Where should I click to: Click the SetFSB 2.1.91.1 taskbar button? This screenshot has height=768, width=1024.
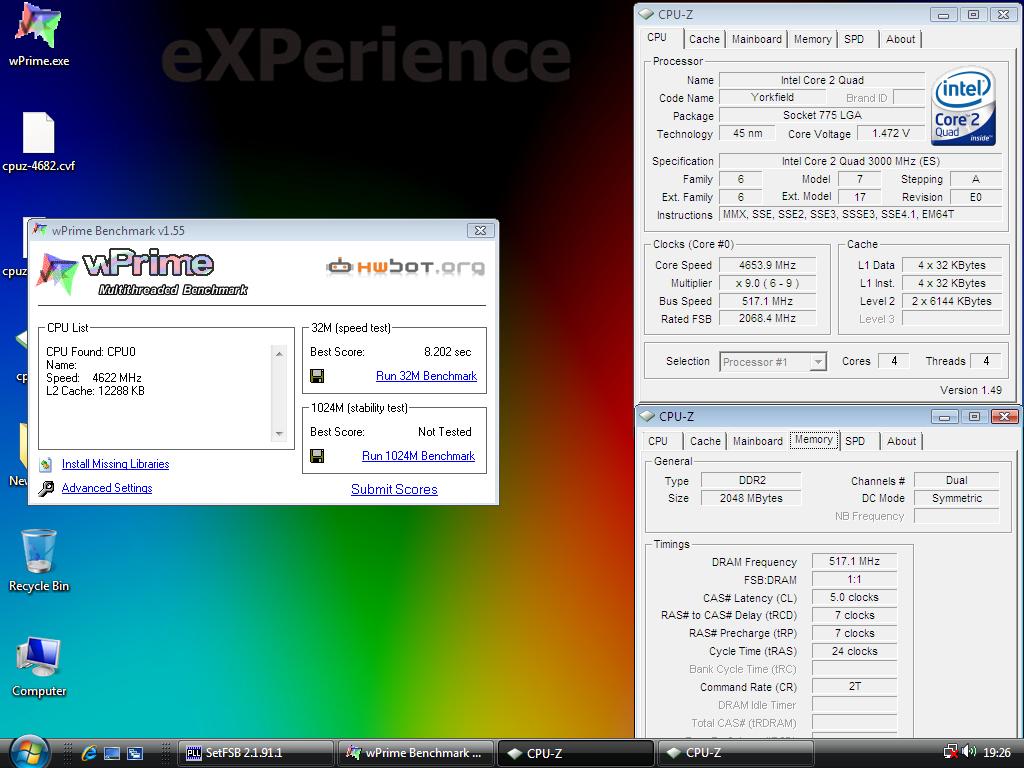coord(255,753)
